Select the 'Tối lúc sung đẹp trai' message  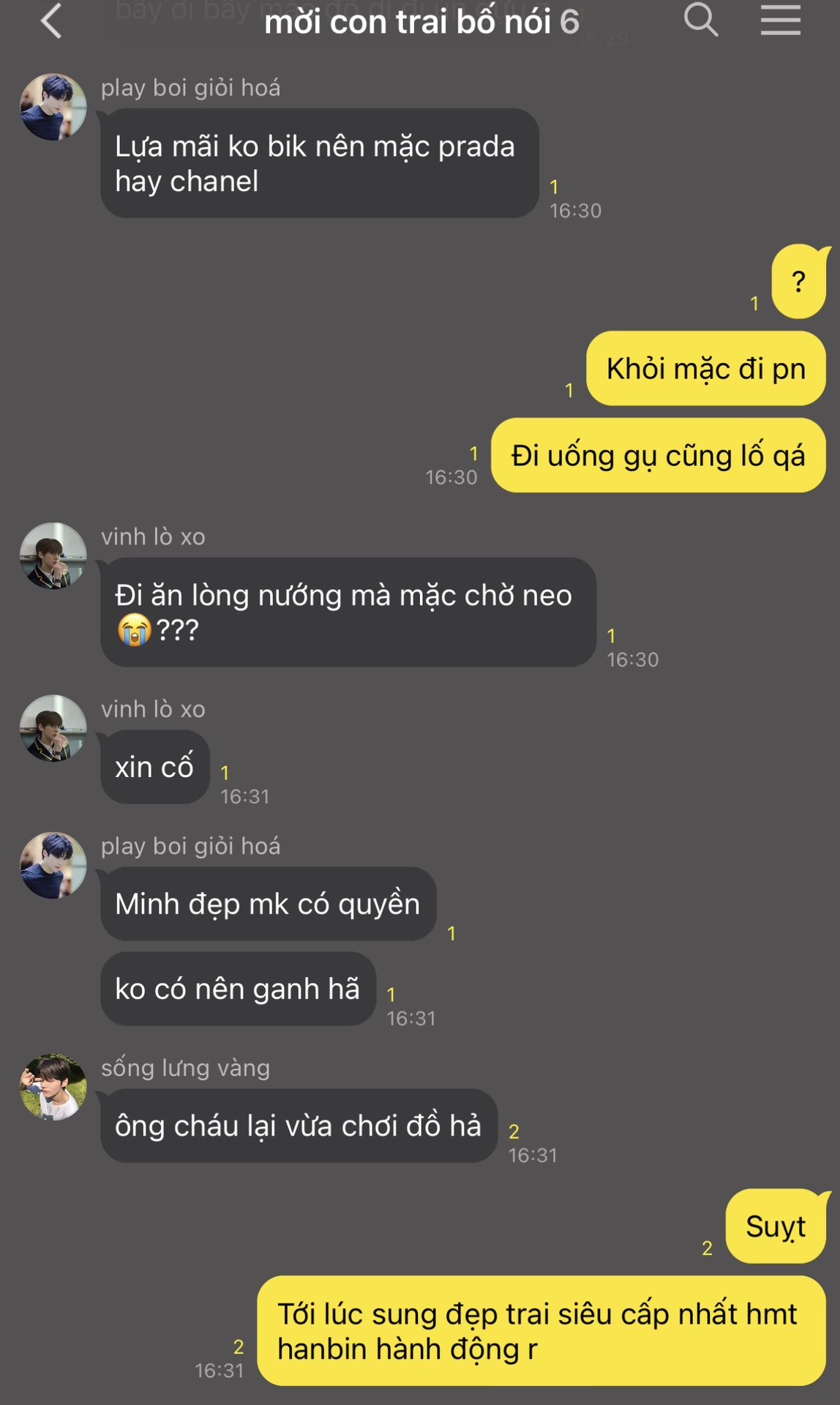point(541,1331)
